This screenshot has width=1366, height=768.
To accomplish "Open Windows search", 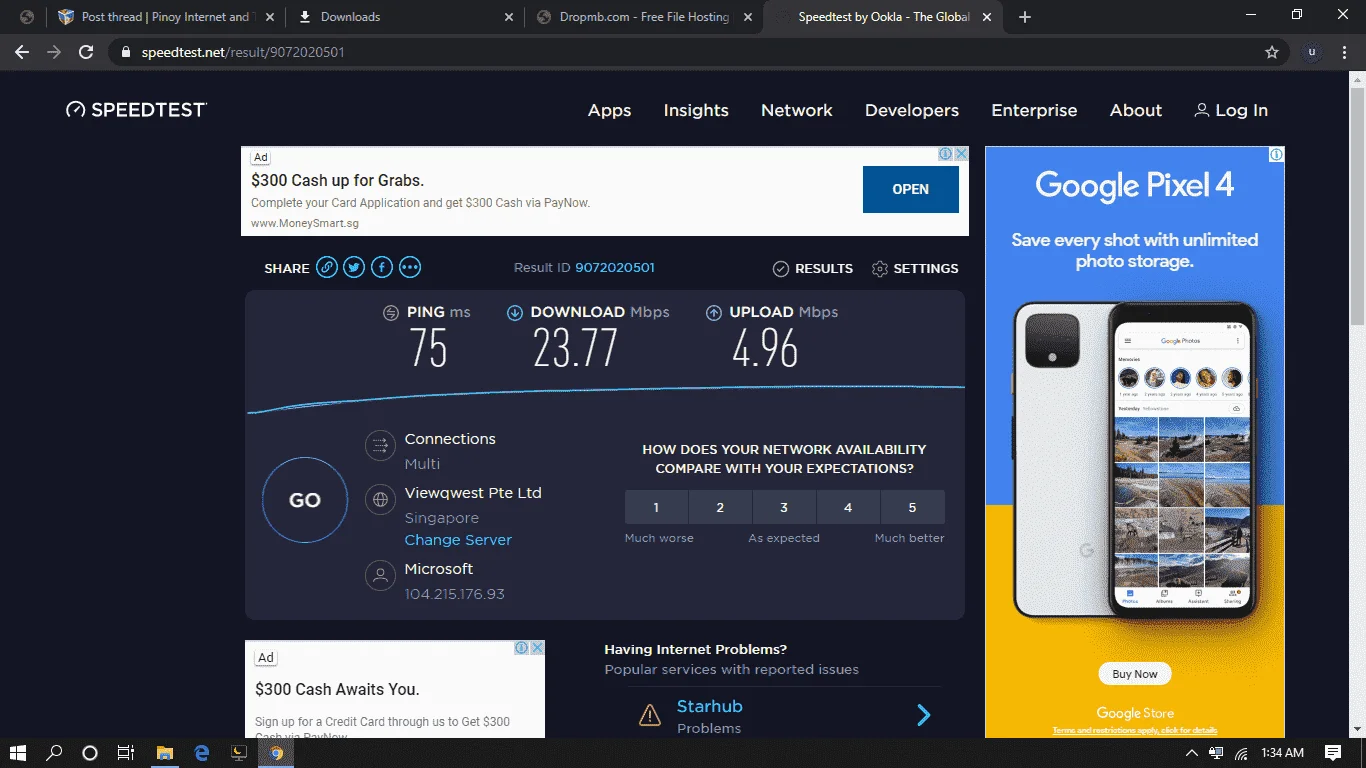I will point(55,753).
